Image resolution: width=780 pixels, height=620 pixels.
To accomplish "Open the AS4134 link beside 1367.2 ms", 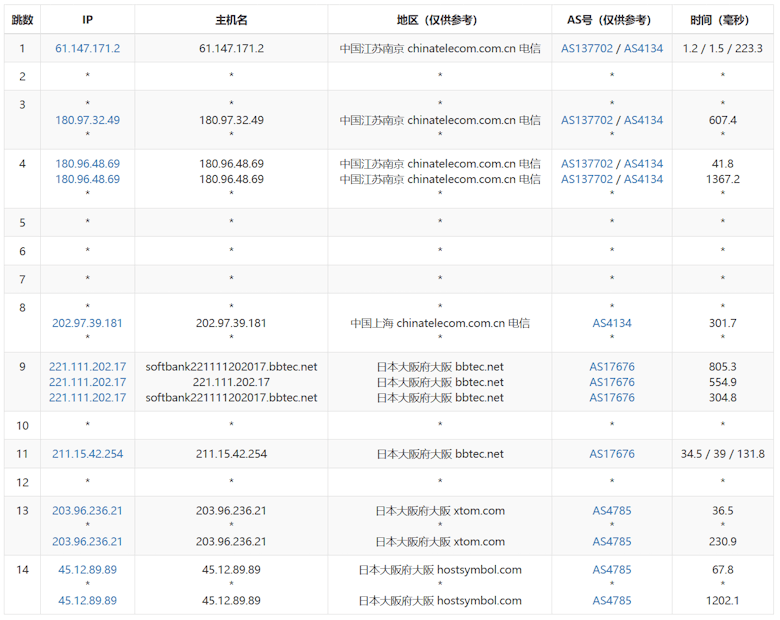I will point(643,179).
